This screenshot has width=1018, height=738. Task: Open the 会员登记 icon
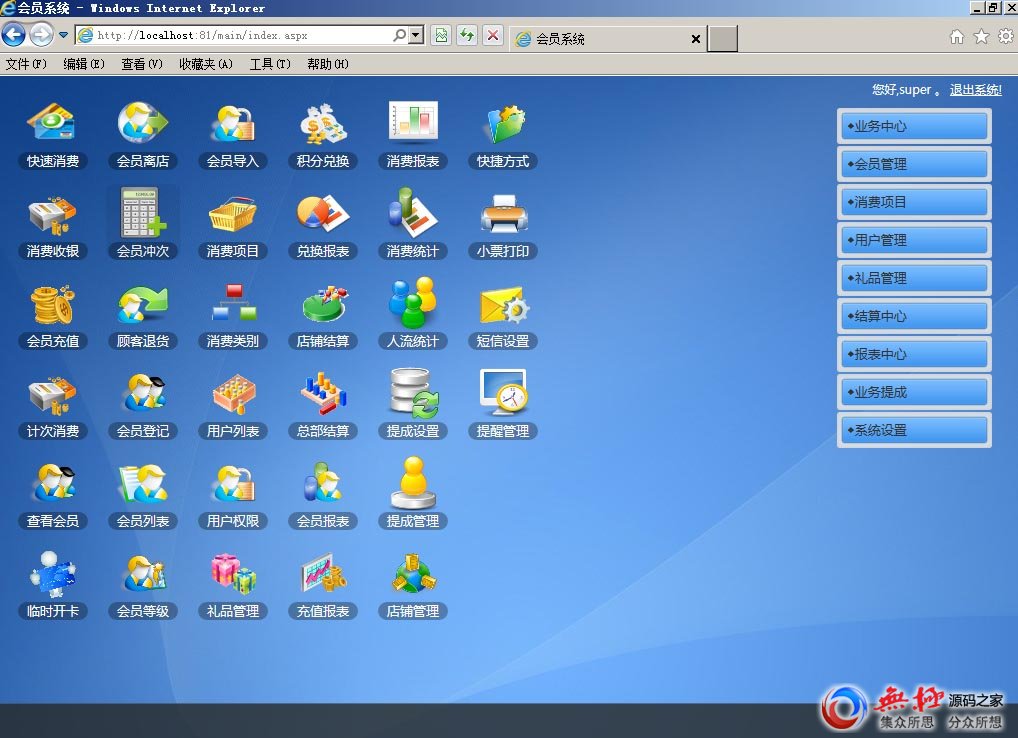[x=143, y=405]
